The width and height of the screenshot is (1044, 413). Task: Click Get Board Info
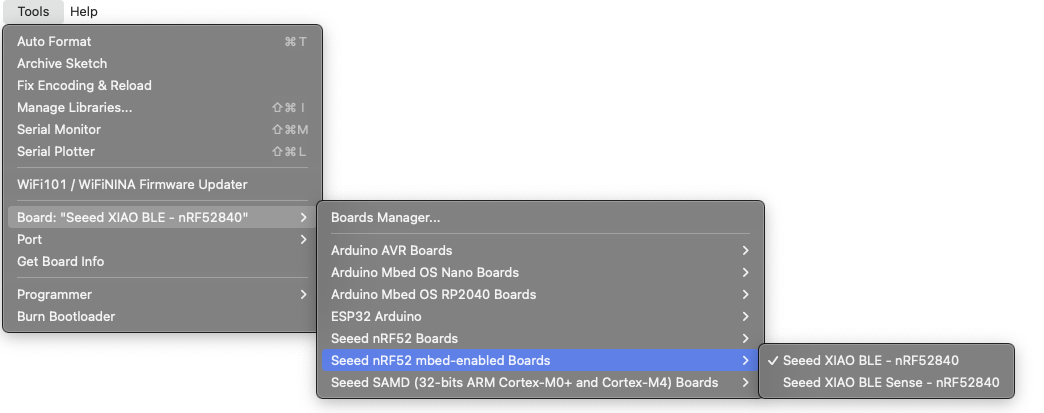click(x=162, y=261)
